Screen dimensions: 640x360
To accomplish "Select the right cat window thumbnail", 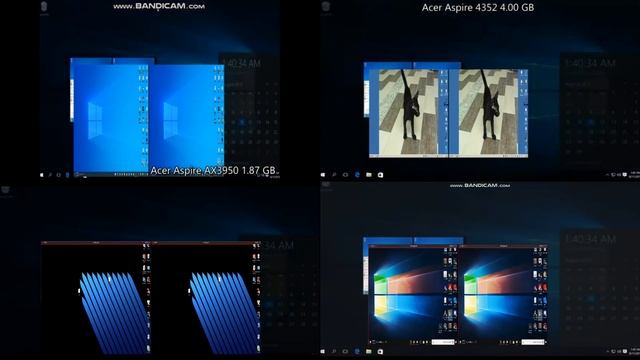I will [489, 113].
